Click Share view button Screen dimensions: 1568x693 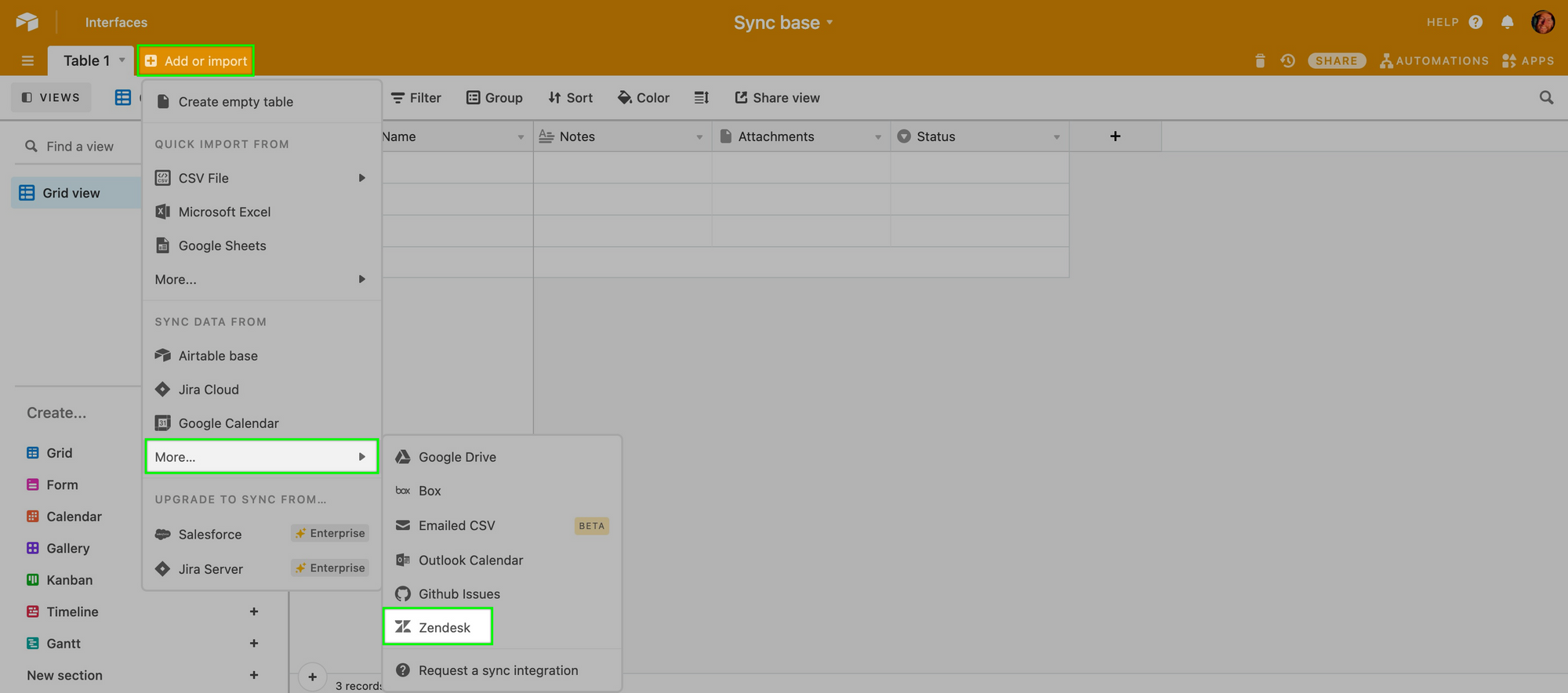click(777, 97)
